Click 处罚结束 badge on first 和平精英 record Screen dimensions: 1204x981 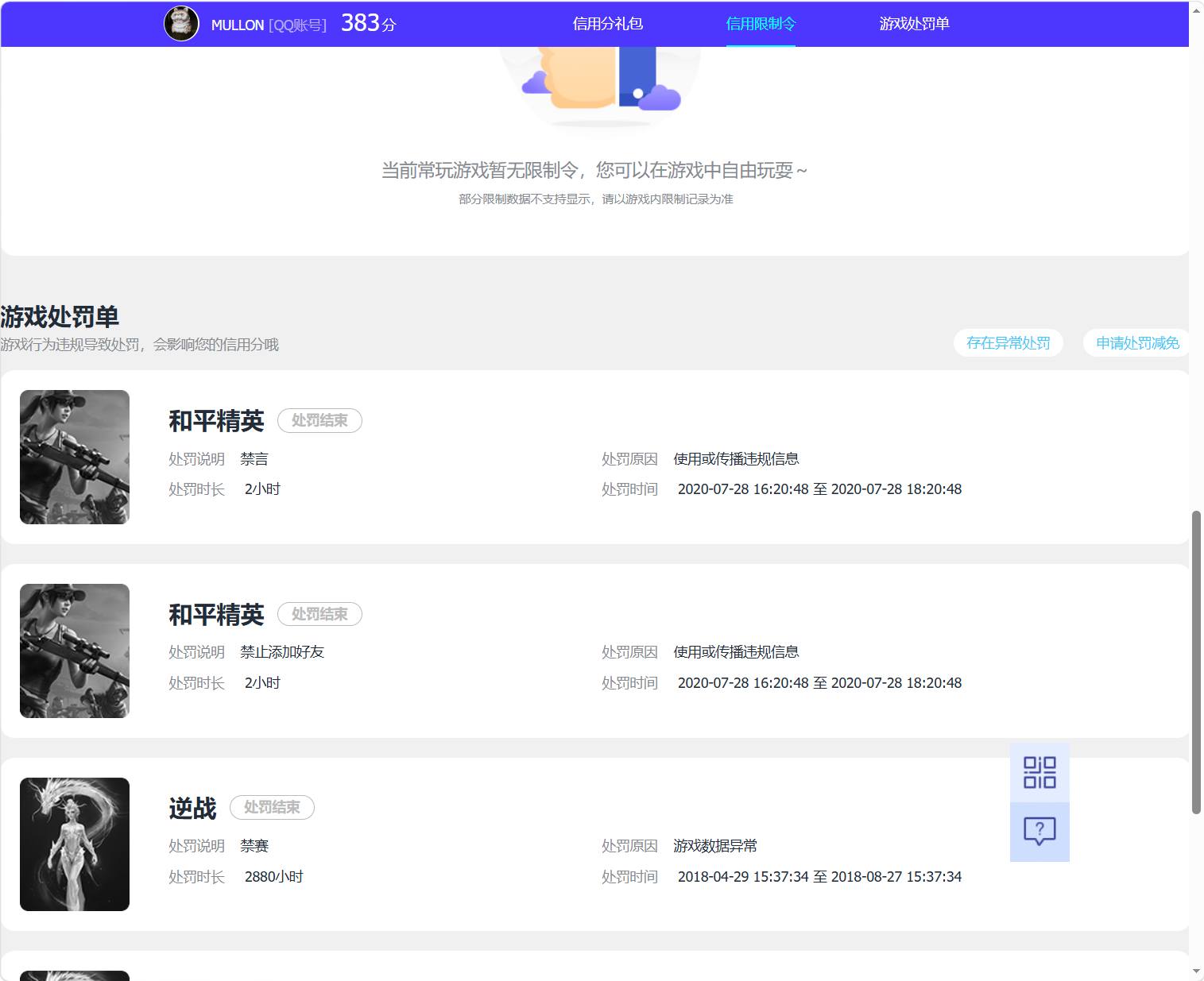point(319,420)
